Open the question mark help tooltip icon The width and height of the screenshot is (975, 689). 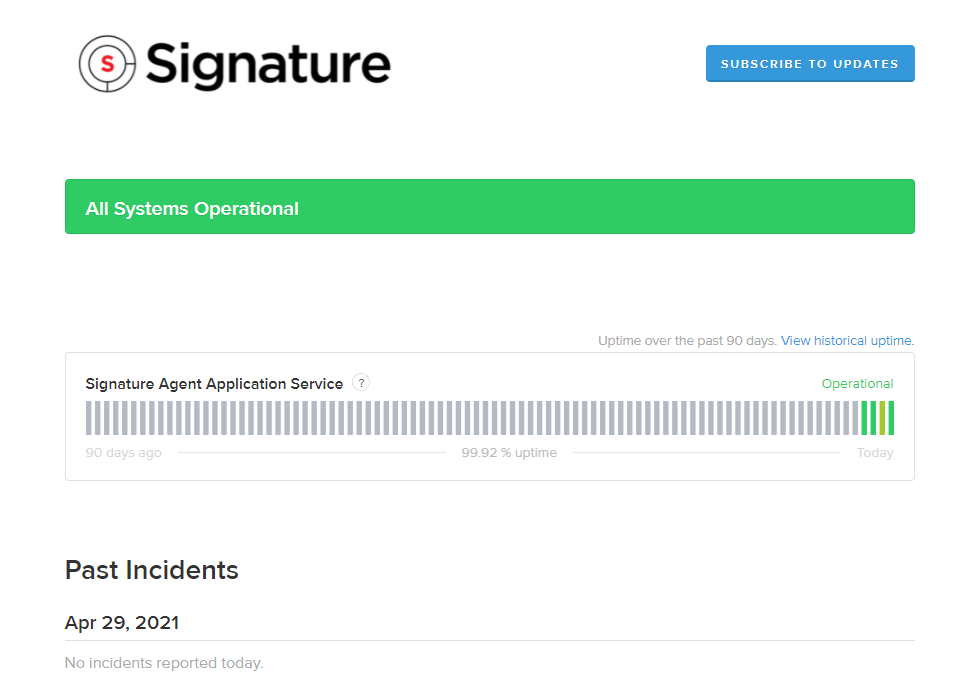(361, 383)
